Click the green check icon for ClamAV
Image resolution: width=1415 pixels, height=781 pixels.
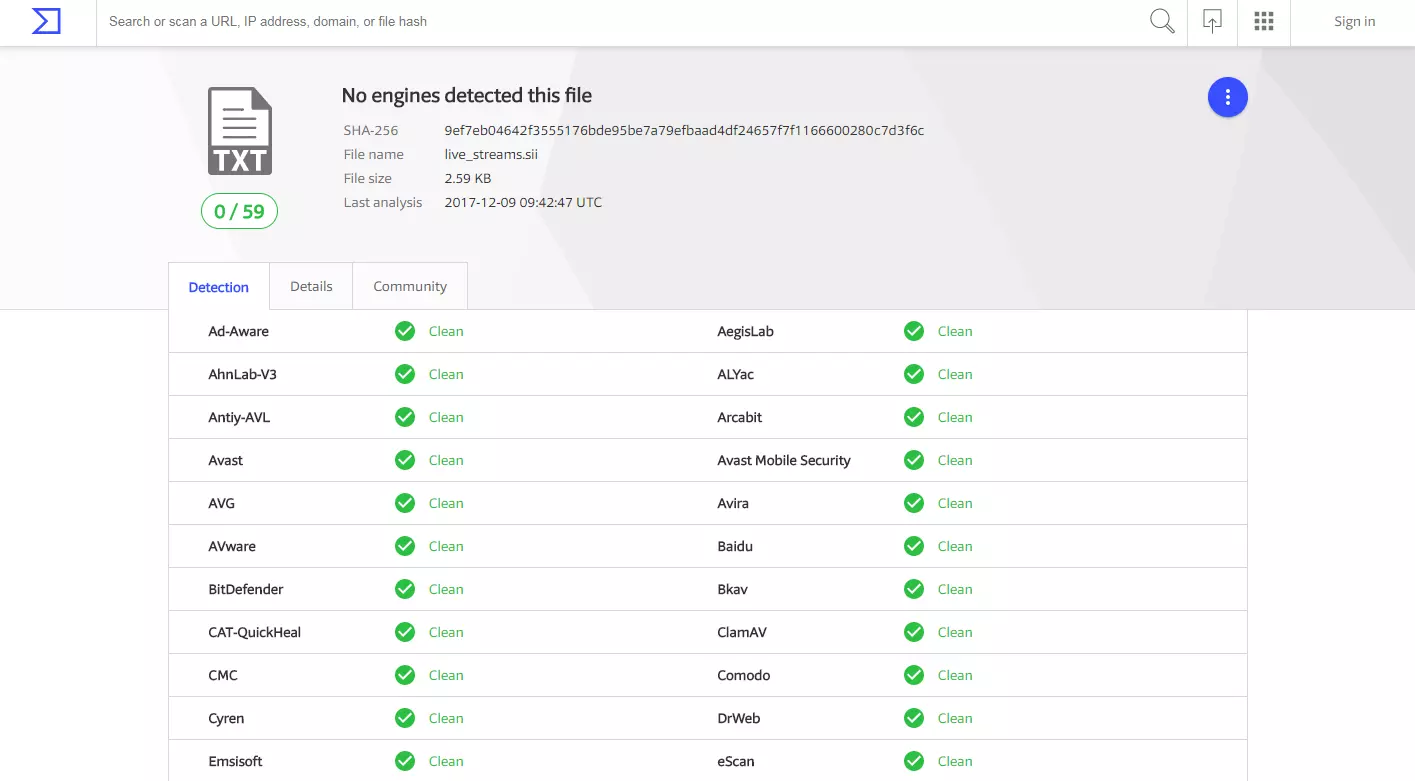pos(914,632)
